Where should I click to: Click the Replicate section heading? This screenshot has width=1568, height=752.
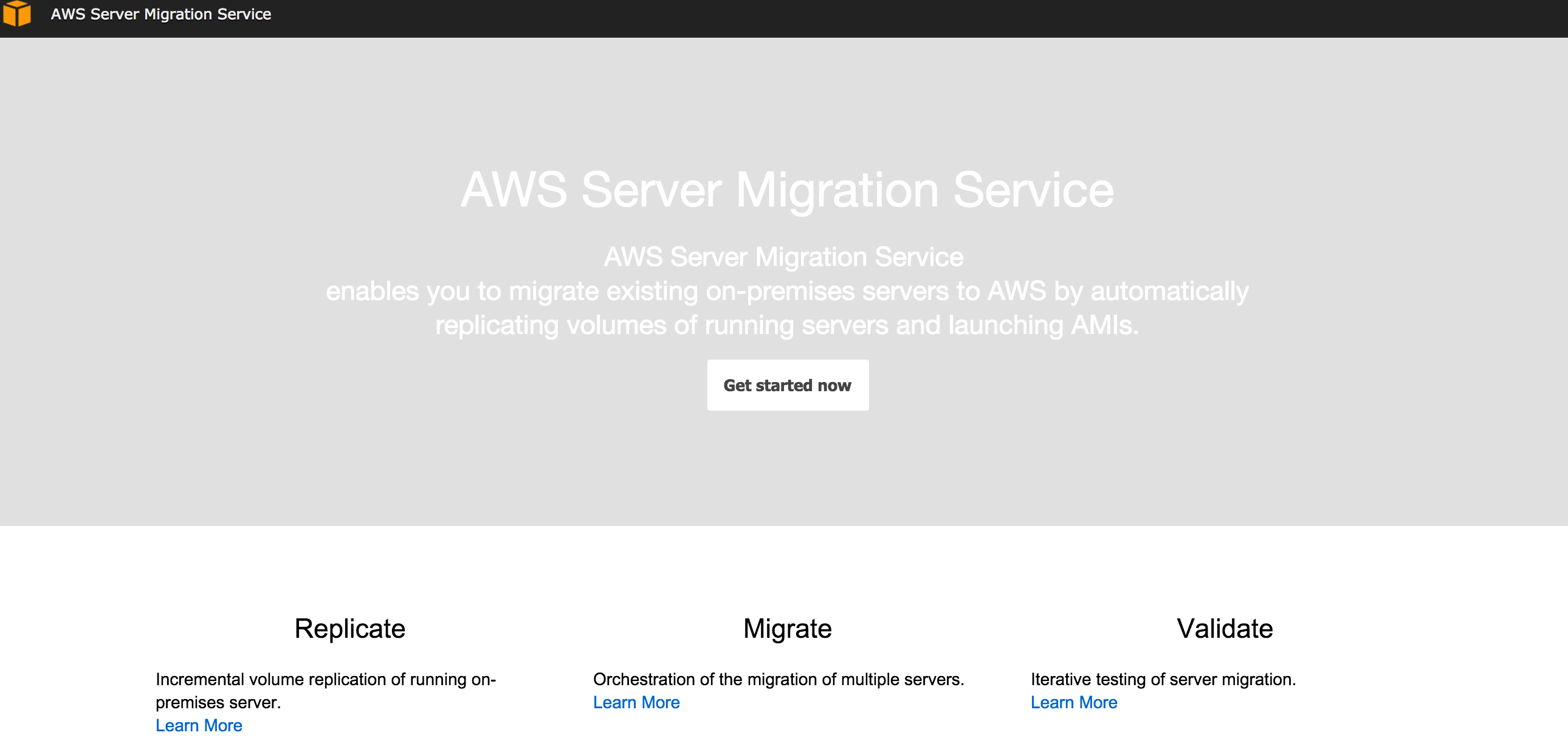(349, 628)
